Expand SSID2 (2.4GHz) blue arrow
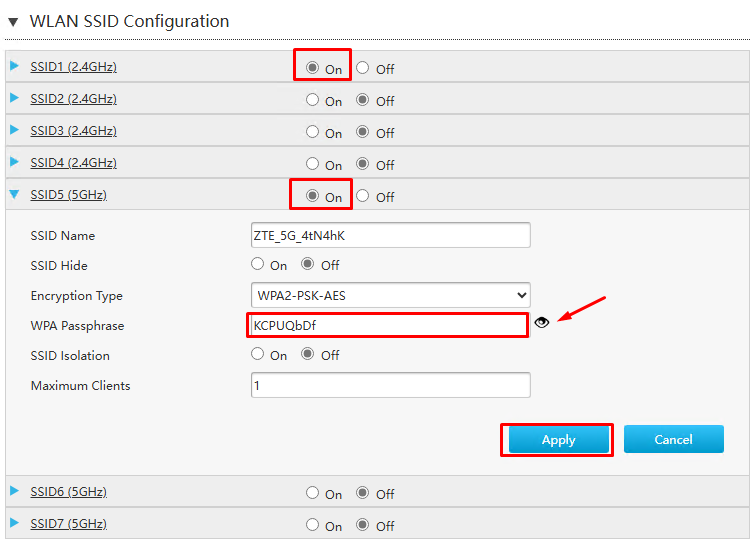This screenshot has width=751, height=550. coord(14,98)
